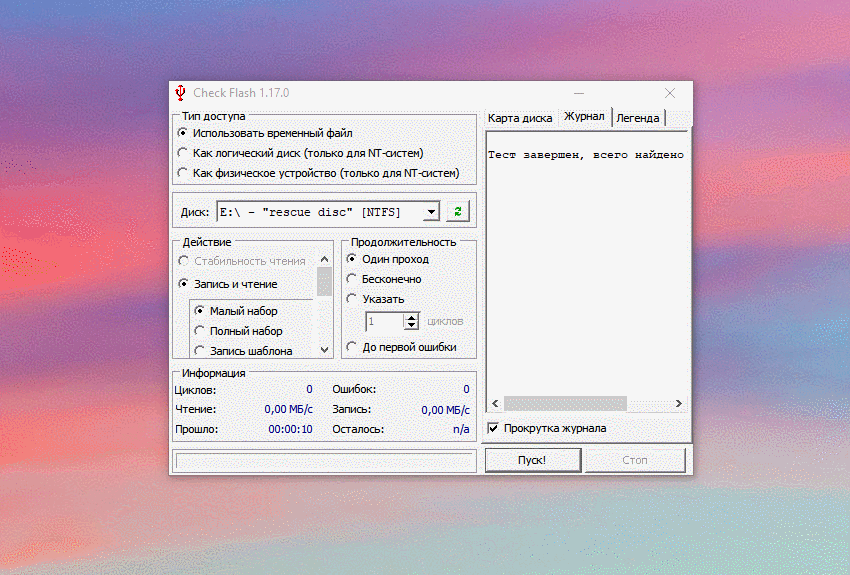Viewport: 850px width, 575px height.
Task: Click the Check Flash USB title icon
Action: pos(180,93)
